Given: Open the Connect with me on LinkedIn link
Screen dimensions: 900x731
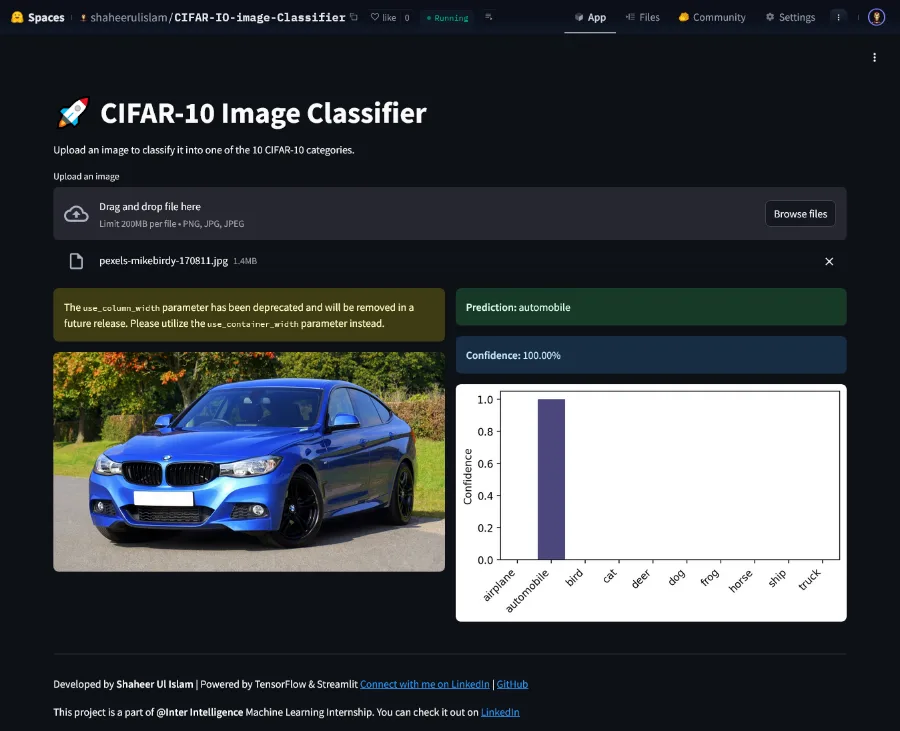Looking at the screenshot, I should pos(425,684).
